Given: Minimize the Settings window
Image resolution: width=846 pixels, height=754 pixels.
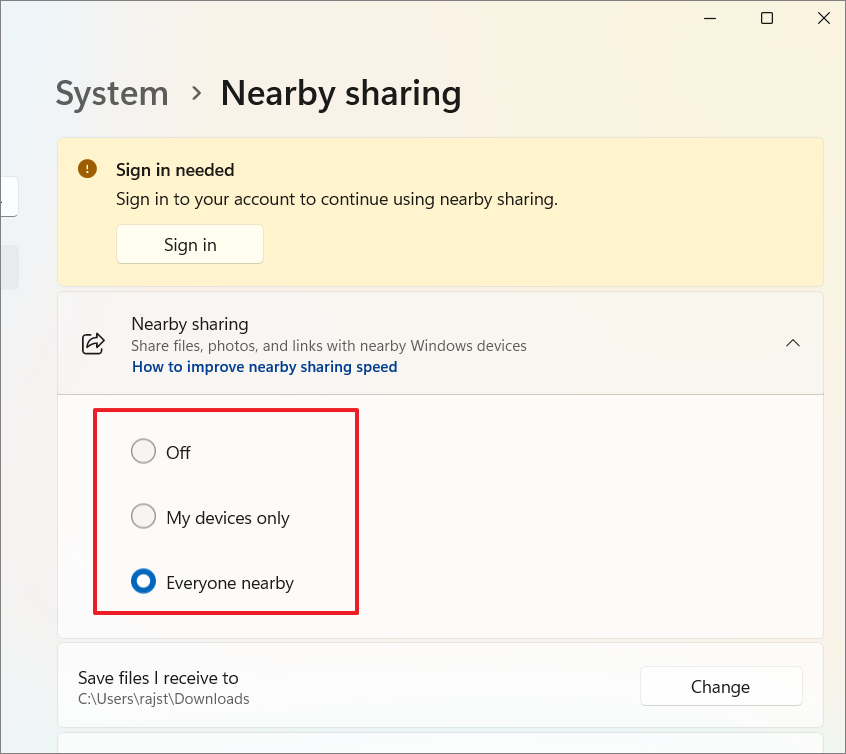Looking at the screenshot, I should click(710, 18).
